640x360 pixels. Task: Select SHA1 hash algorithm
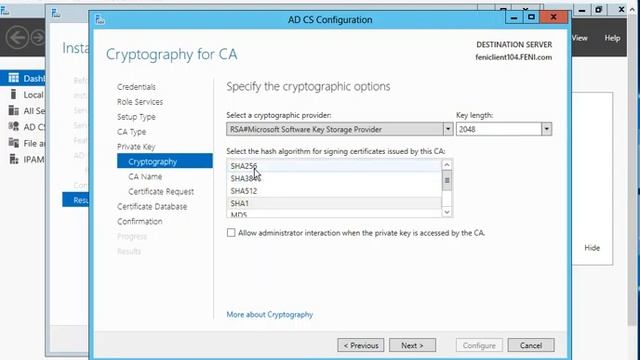point(334,203)
